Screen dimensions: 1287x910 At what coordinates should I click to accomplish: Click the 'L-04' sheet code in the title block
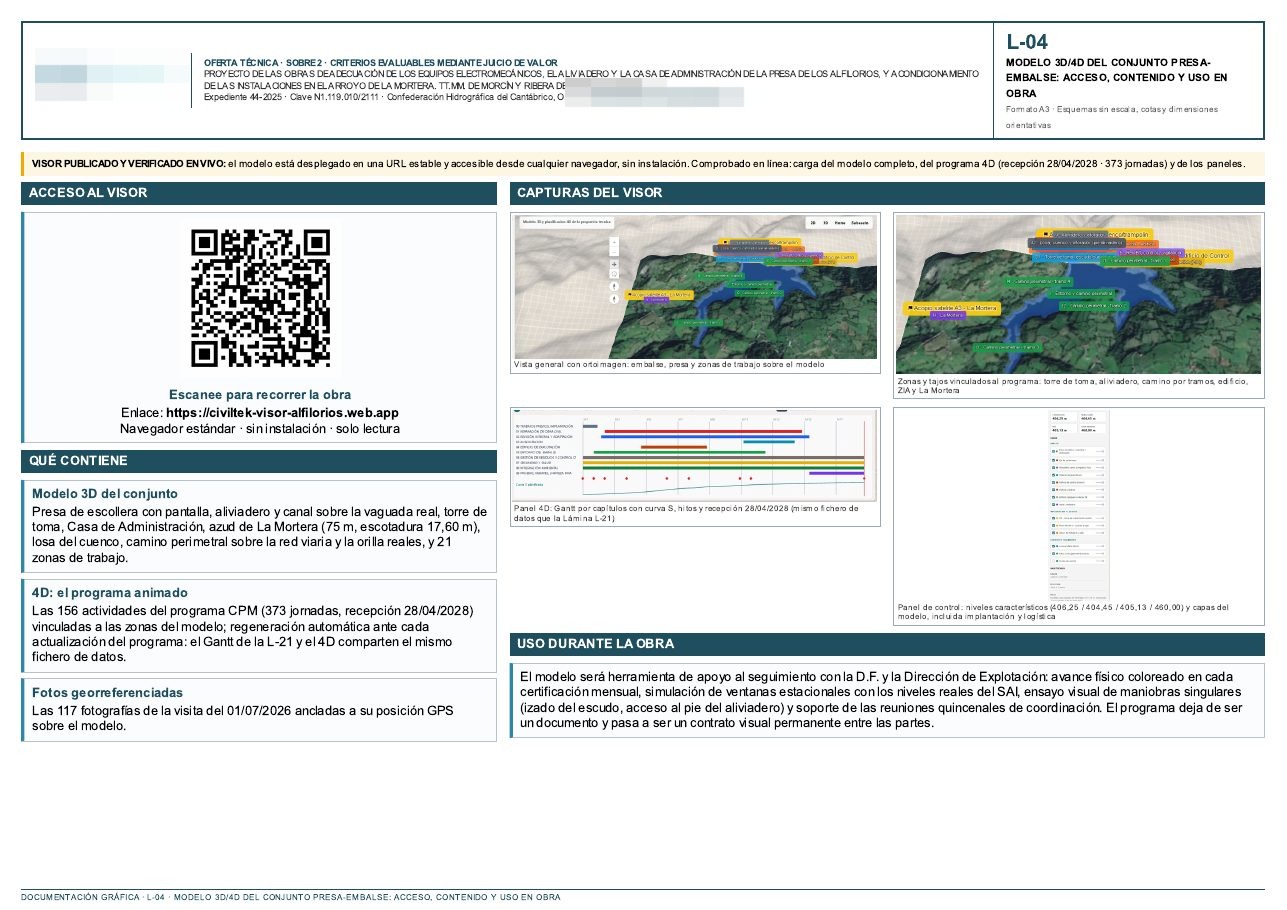1027,42
